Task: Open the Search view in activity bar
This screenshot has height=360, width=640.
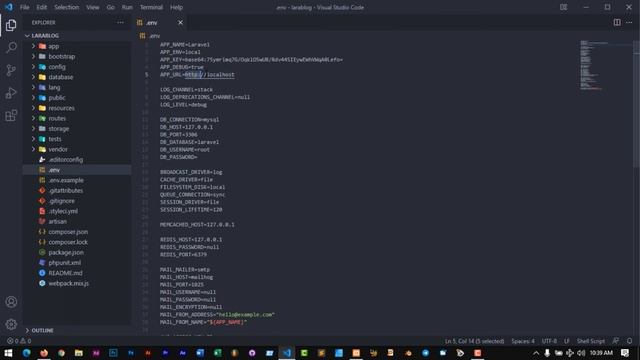Action: pyautogui.click(x=11, y=48)
